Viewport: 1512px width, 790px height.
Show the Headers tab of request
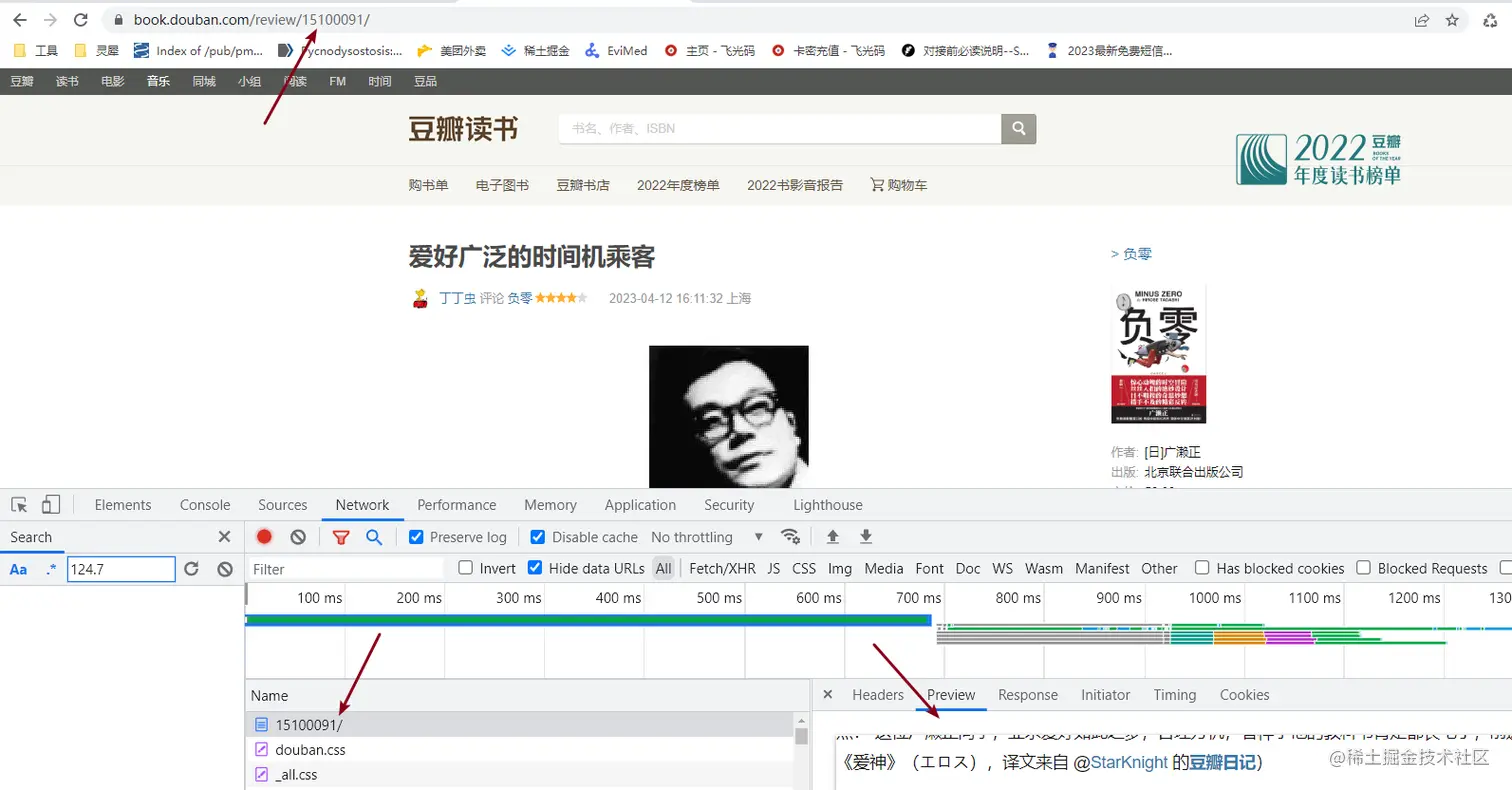(877, 695)
